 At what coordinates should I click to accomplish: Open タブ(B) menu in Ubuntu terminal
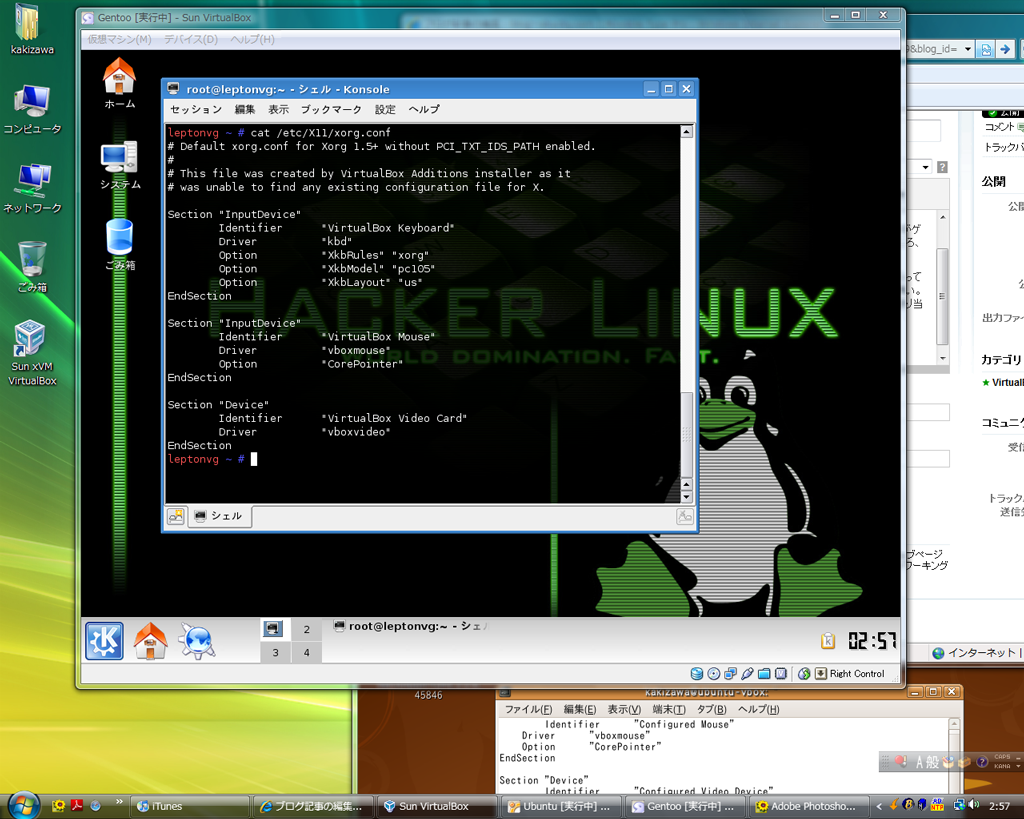pos(711,709)
